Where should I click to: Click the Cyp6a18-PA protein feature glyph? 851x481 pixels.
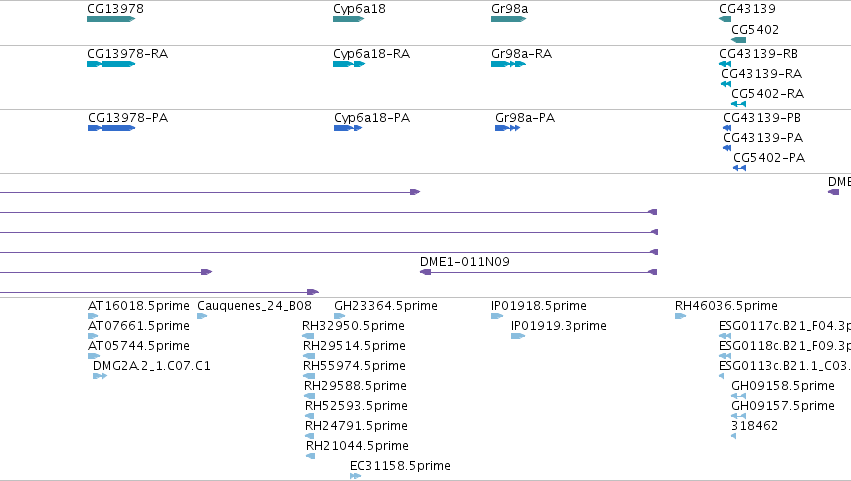(348, 128)
